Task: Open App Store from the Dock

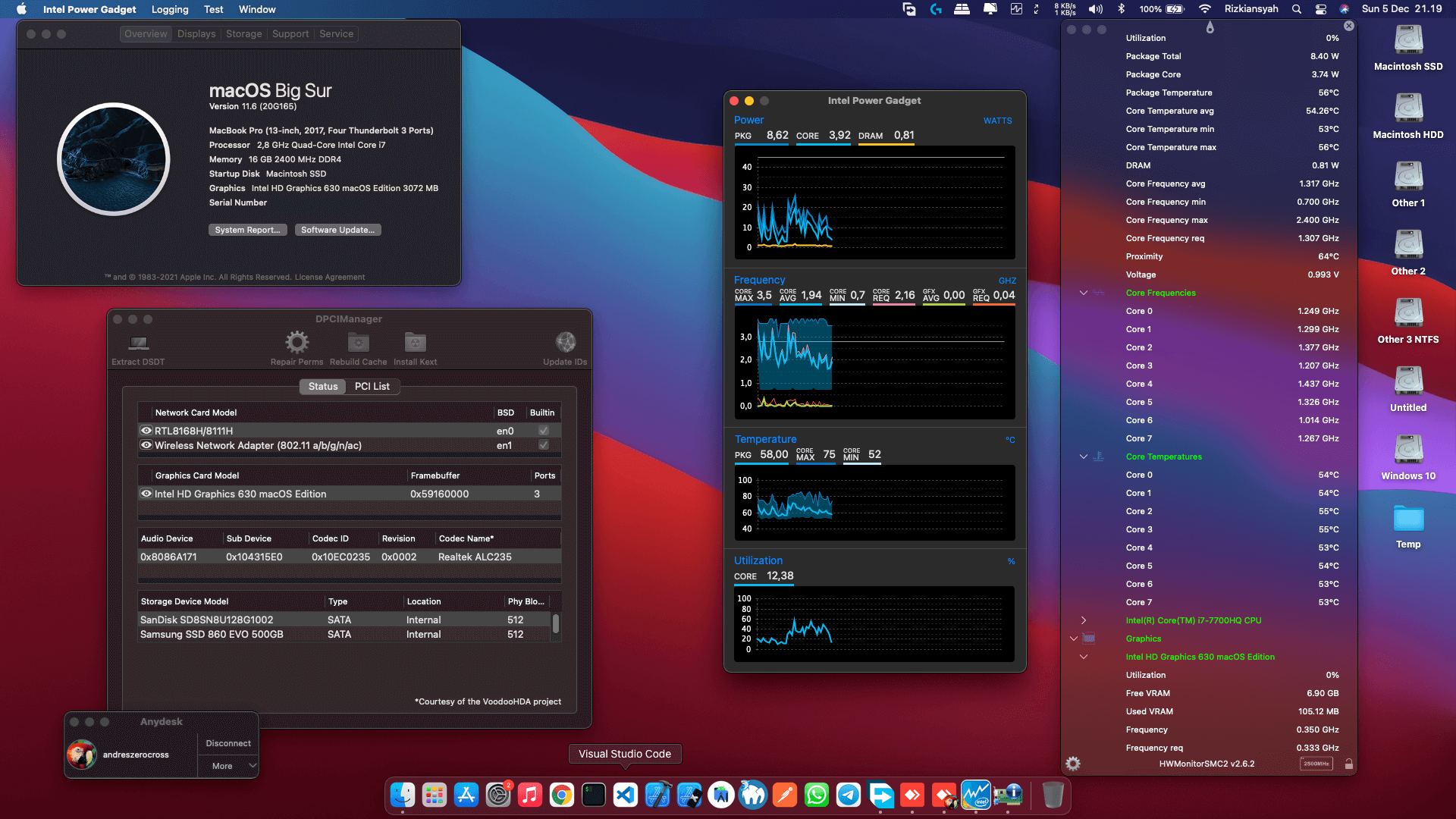Action: 466,795
